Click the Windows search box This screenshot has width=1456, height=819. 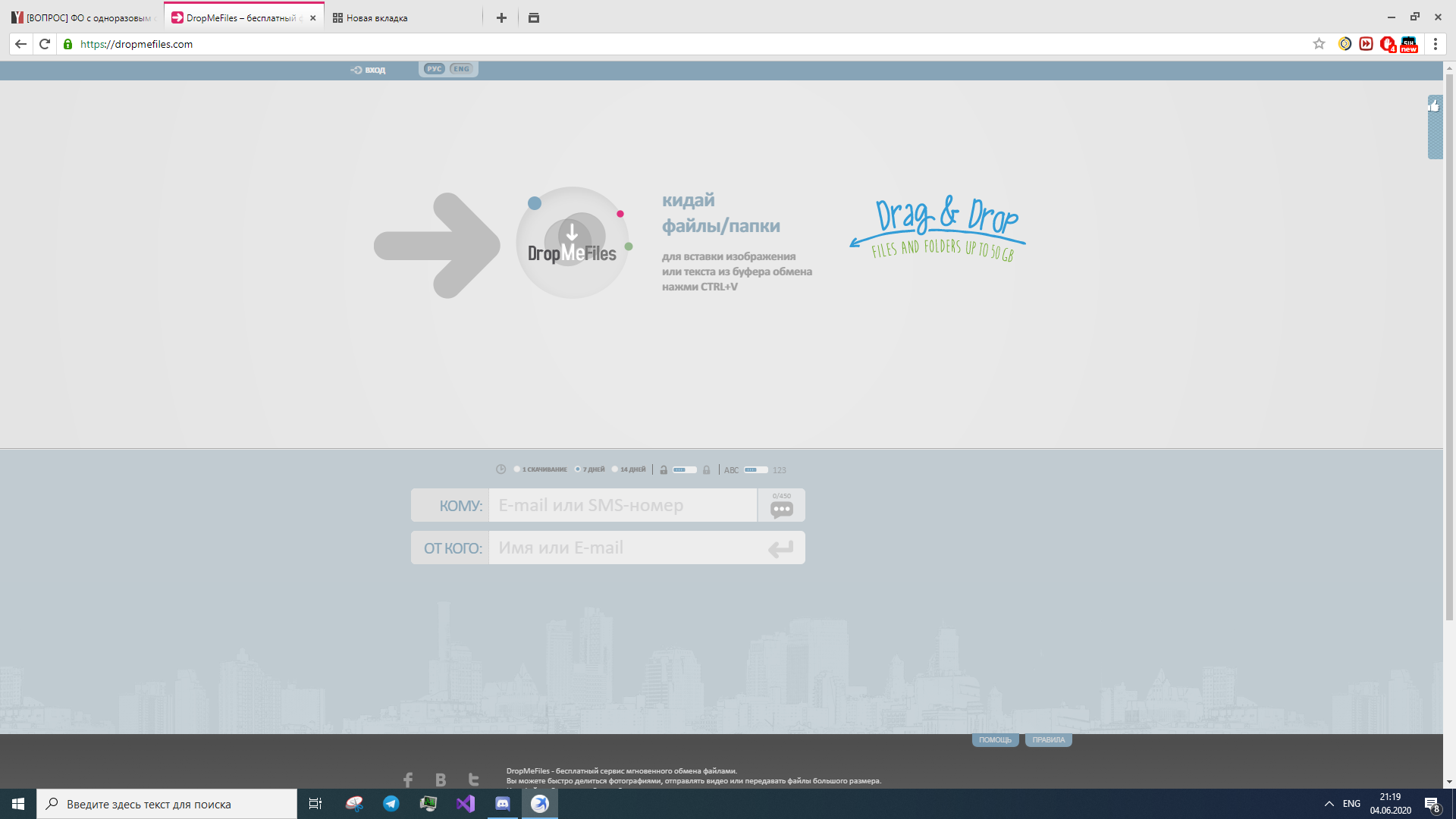[x=167, y=804]
